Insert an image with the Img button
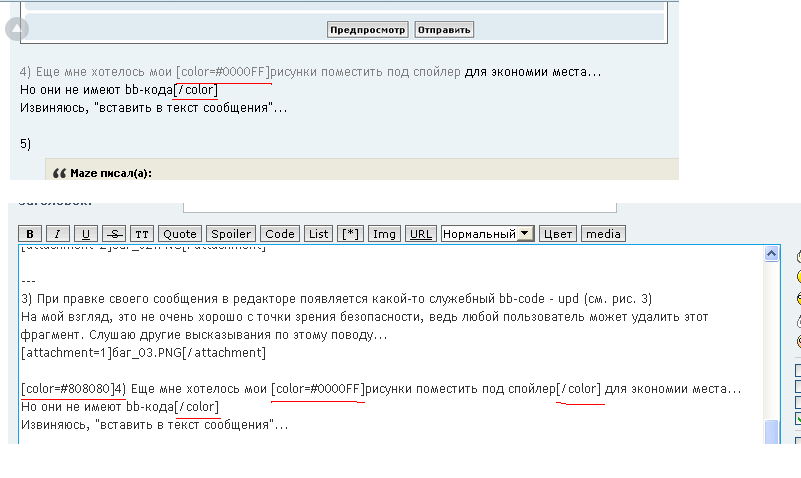Viewport: 801px width, 478px height. [x=383, y=234]
